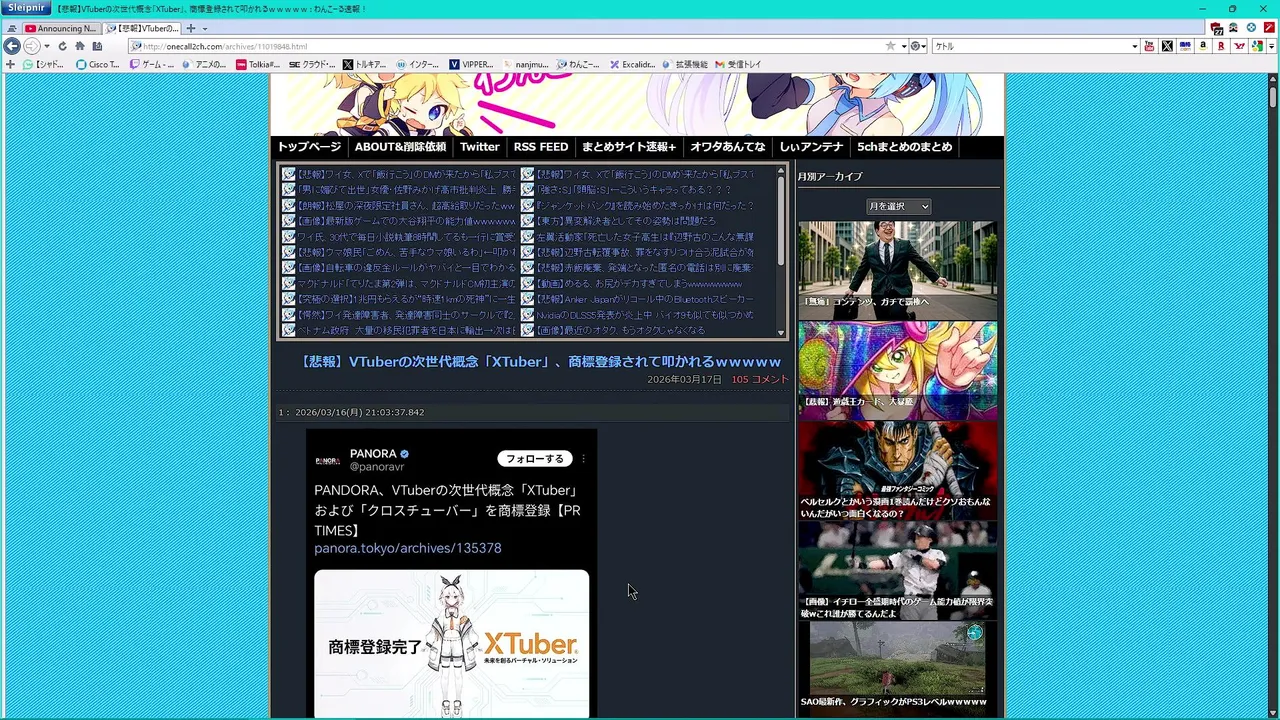
Task: Follow PANORA with フォローする button
Action: click(535, 459)
